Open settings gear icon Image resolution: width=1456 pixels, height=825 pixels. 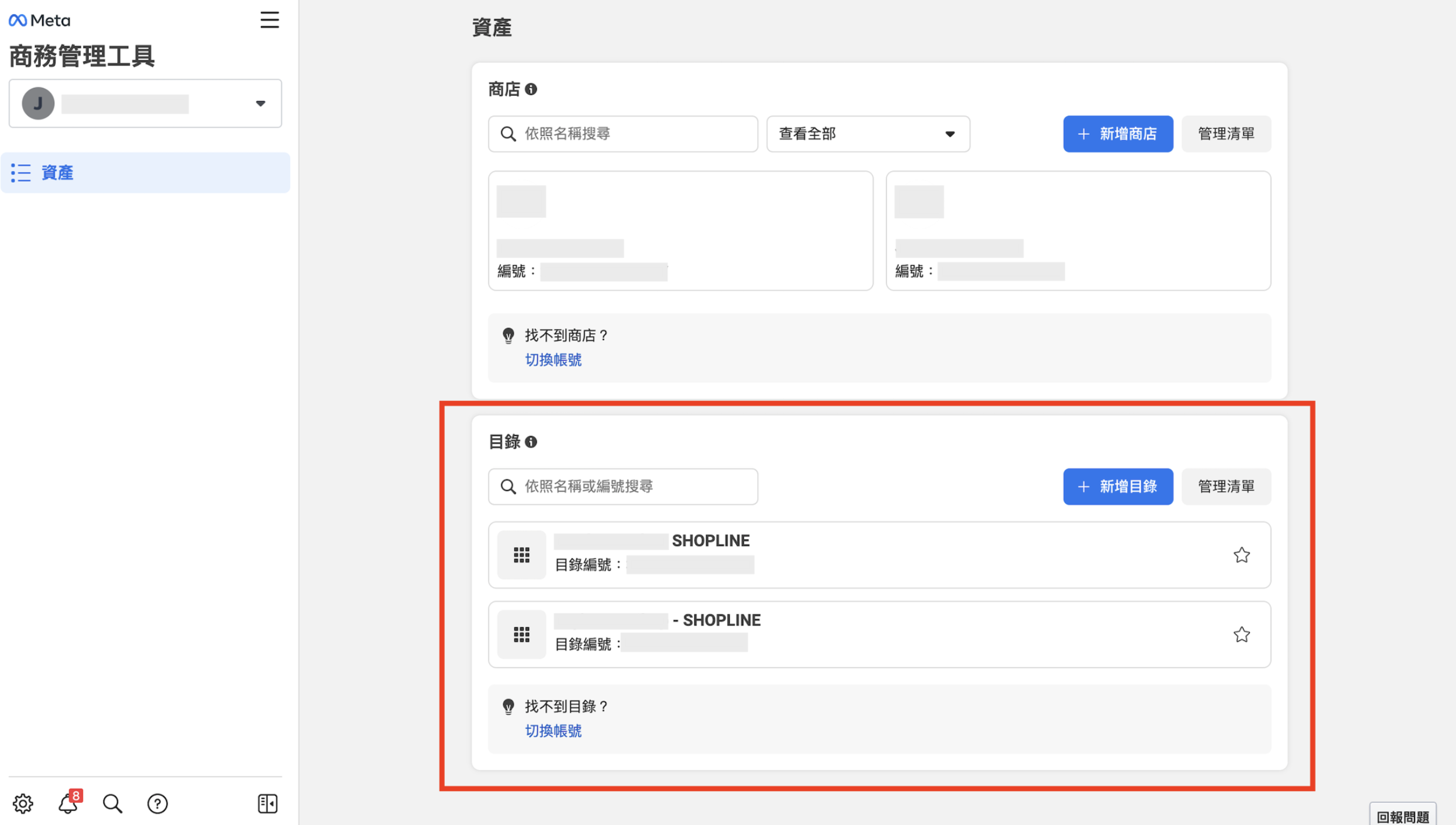tap(23, 803)
